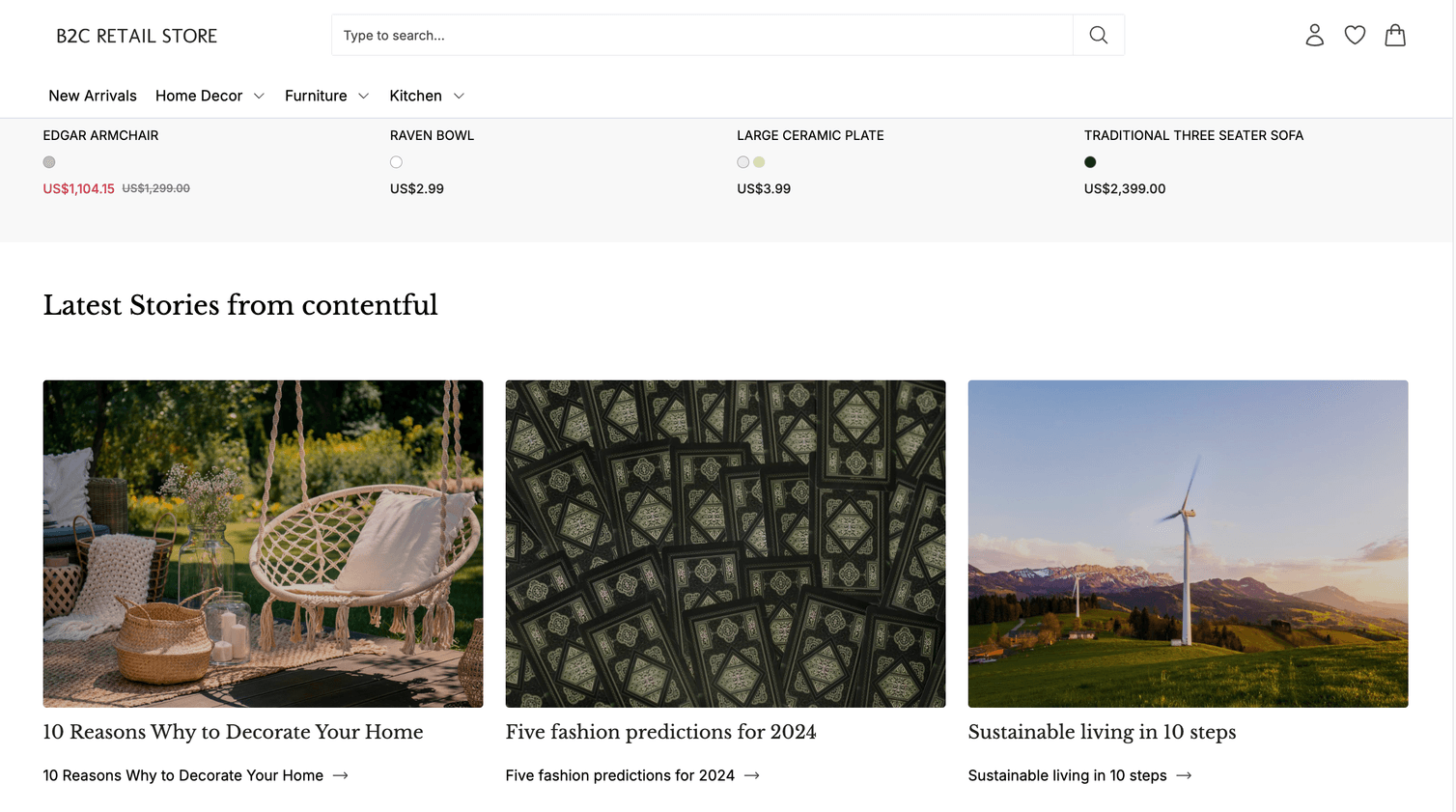
Task: Open the shopping cart bag icon
Action: pyautogui.click(x=1394, y=35)
